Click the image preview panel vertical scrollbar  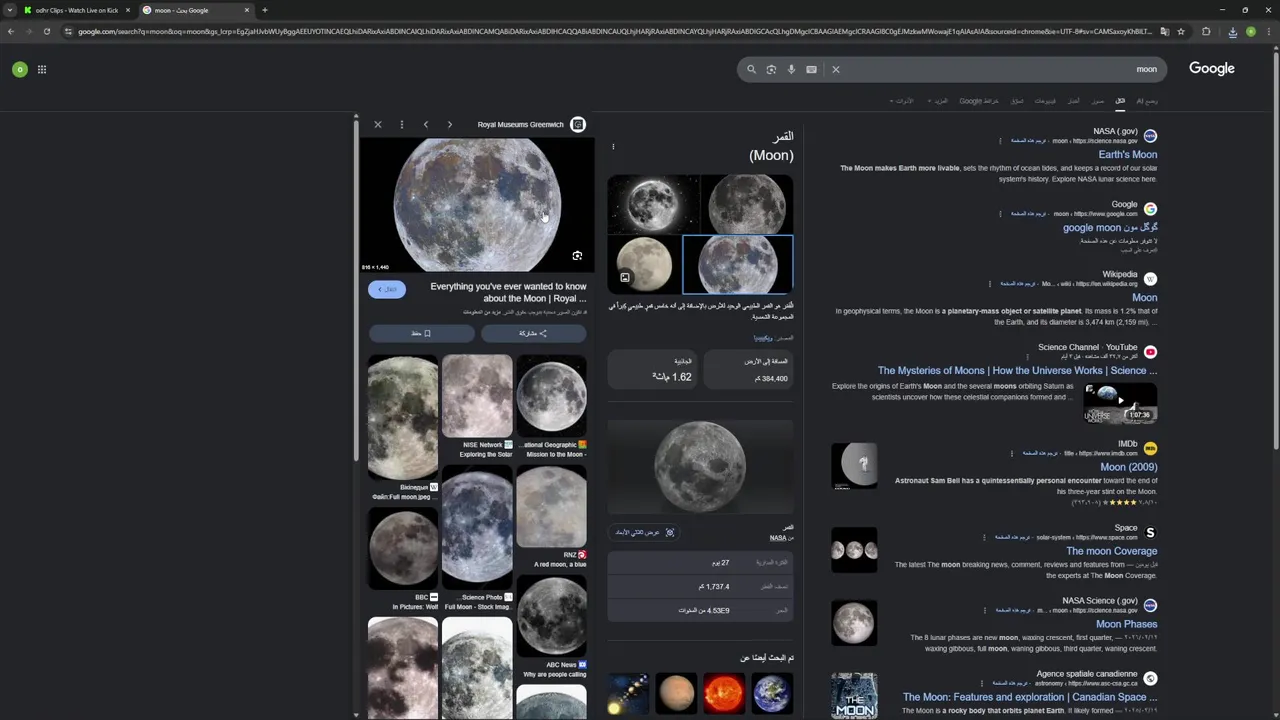click(356, 290)
